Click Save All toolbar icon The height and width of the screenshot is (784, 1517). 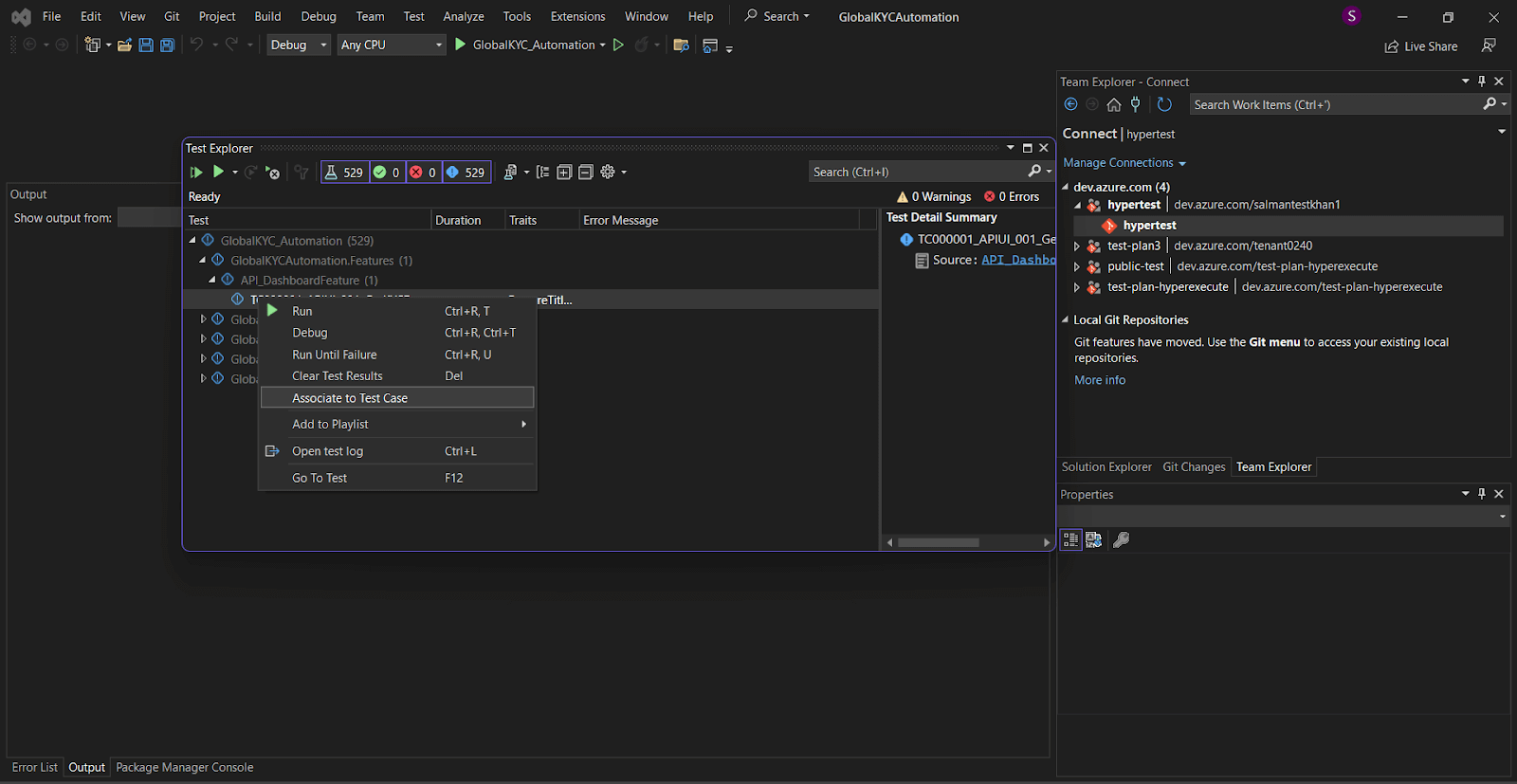(167, 46)
